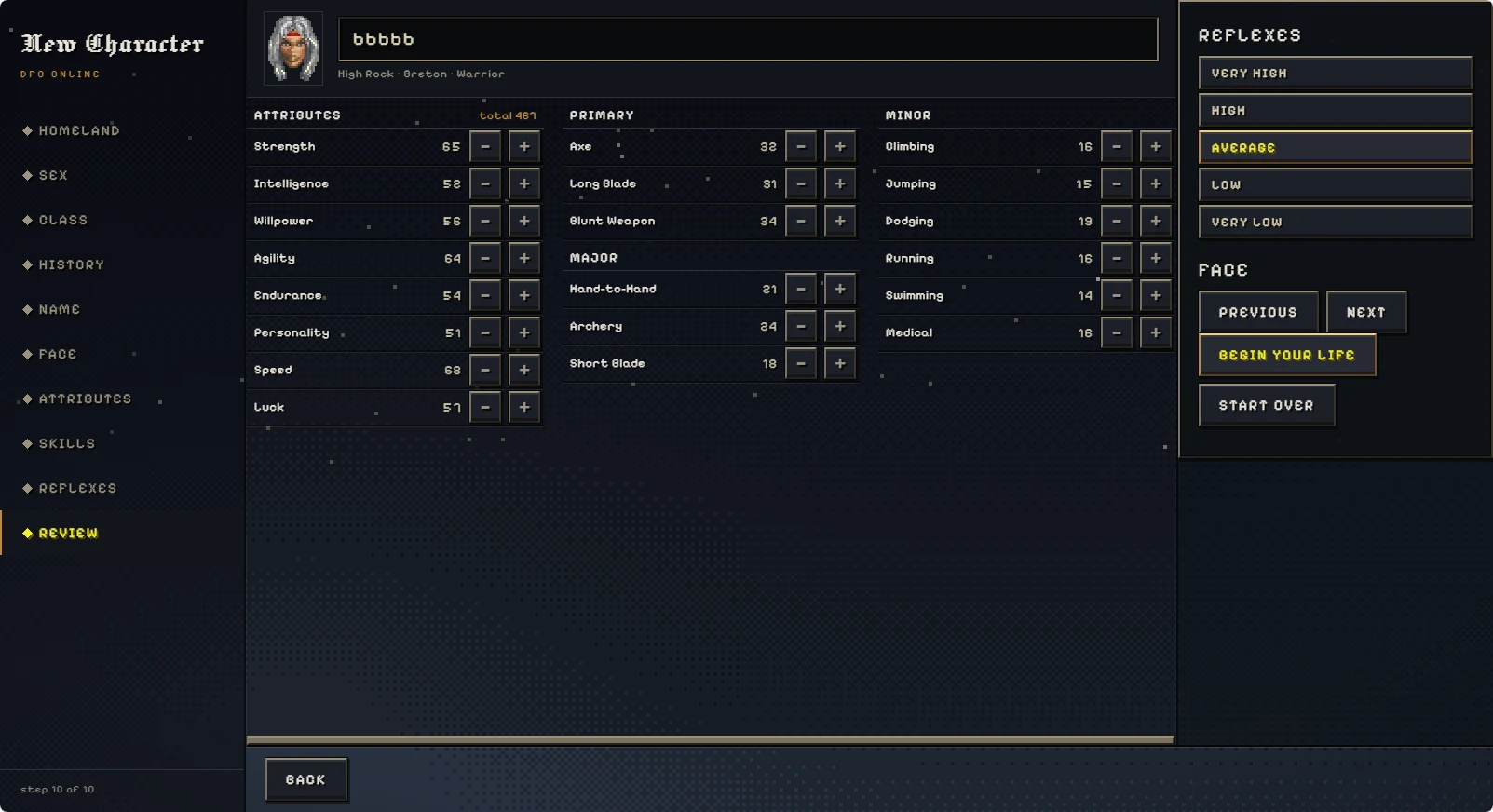Show the Next face
This screenshot has width=1493, height=812.
(1365, 312)
